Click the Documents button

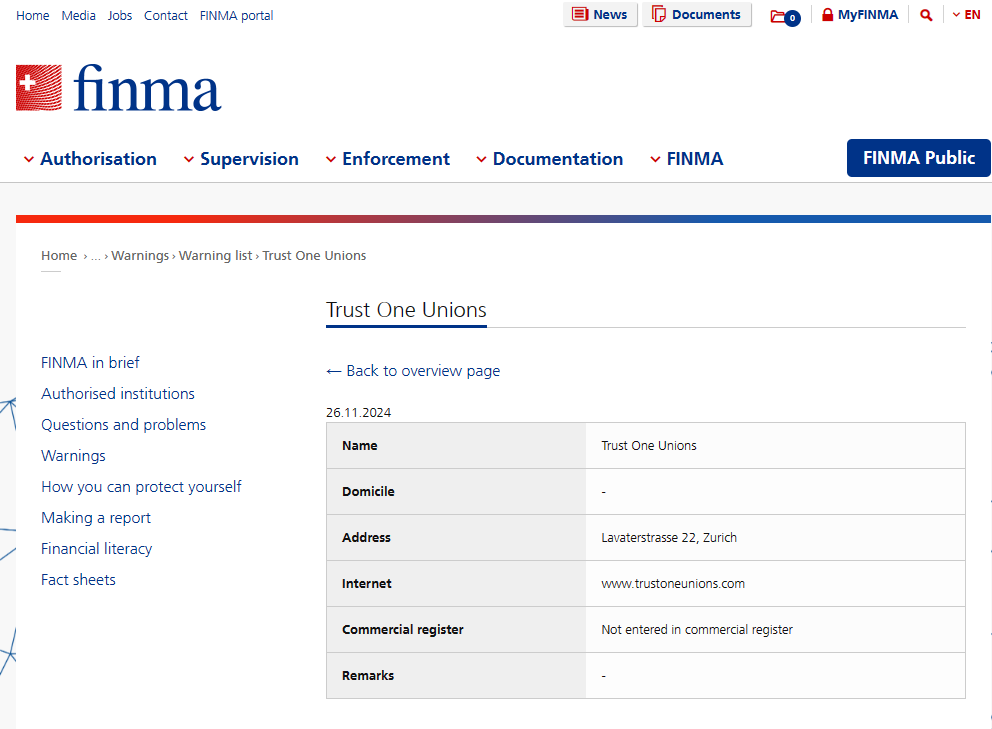point(697,15)
